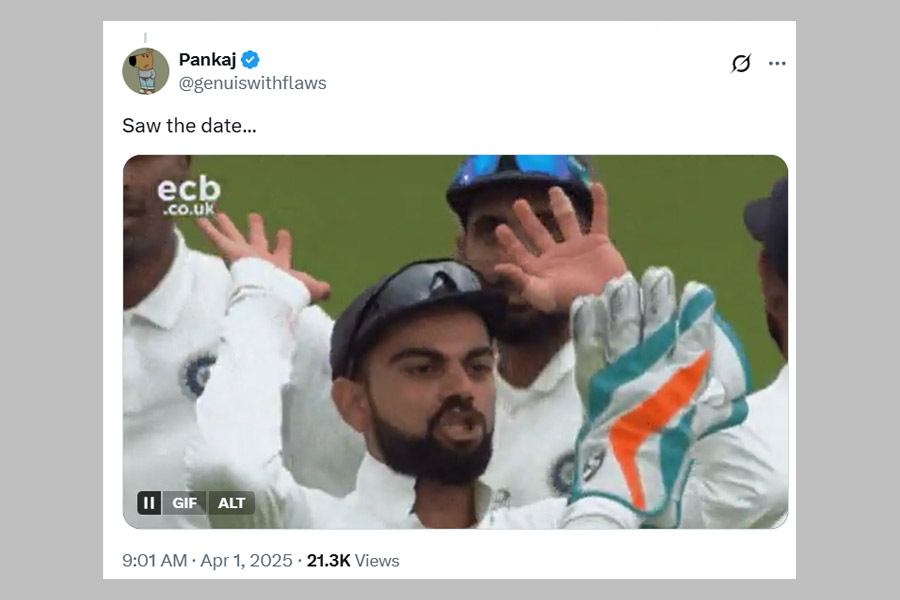Open the 9:01 AM timestamp link
Image resolution: width=900 pixels, height=600 pixels.
[154, 561]
